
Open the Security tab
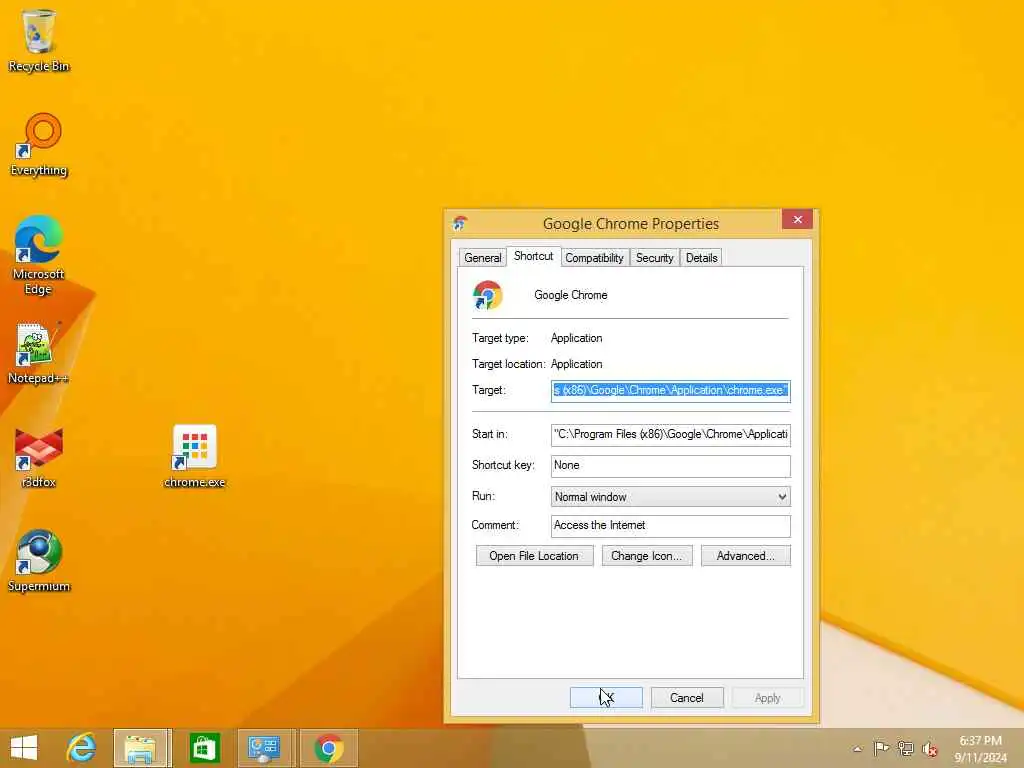tap(654, 258)
